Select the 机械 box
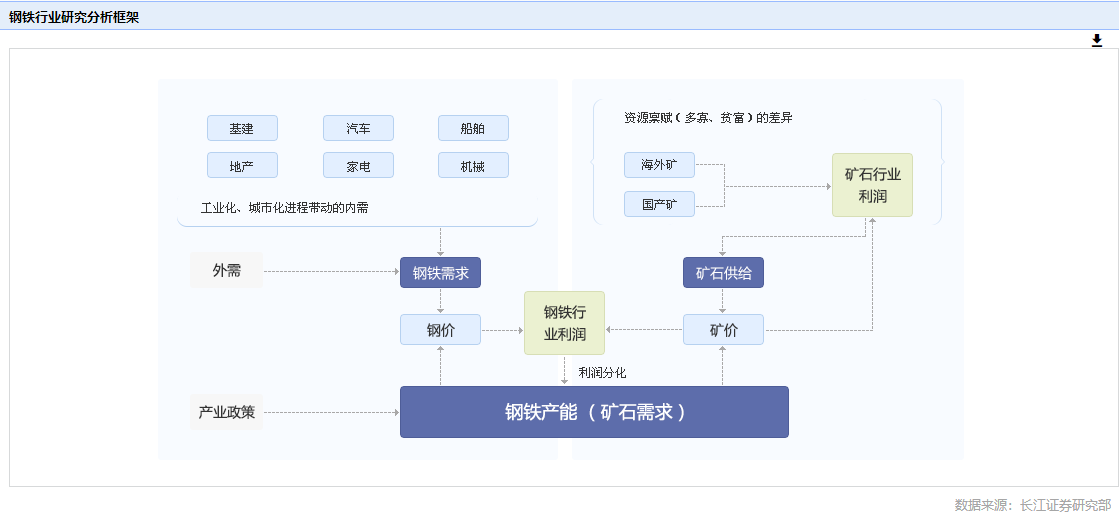The height and width of the screenshot is (532, 1119). click(473, 166)
